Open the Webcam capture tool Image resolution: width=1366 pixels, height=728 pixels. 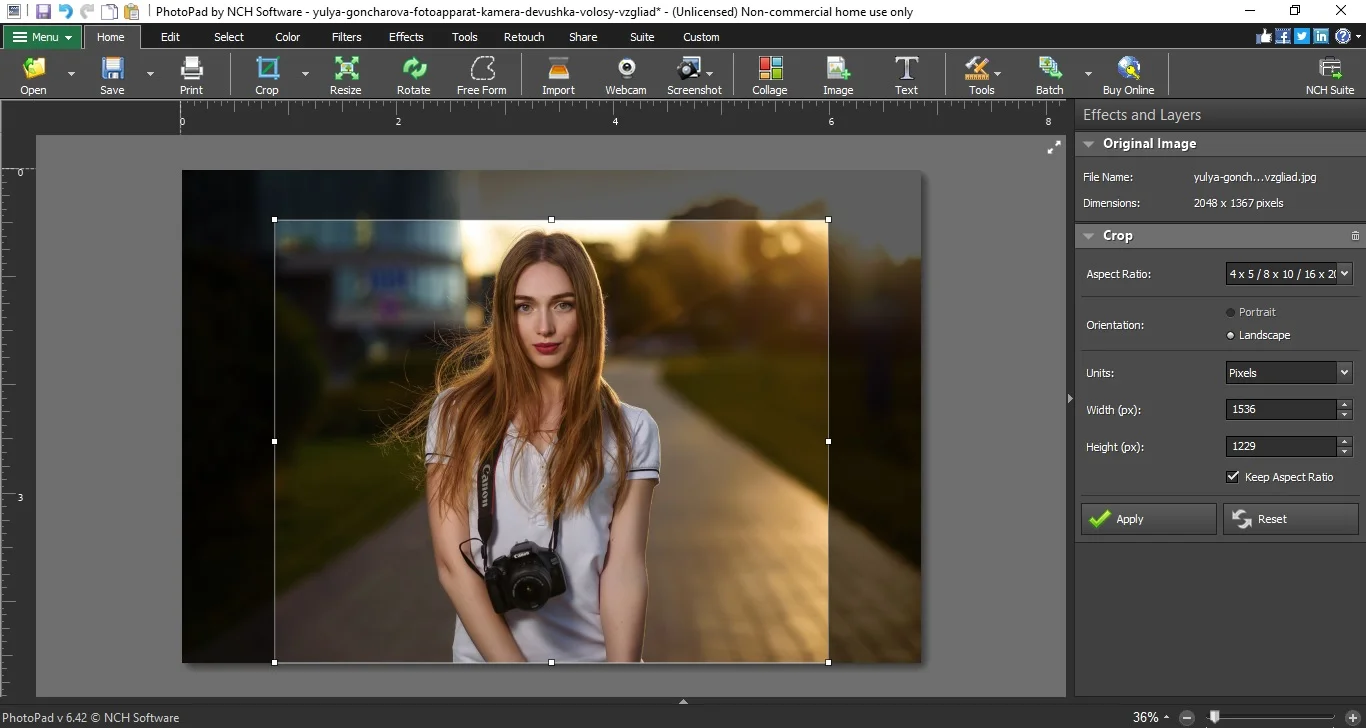pos(626,76)
